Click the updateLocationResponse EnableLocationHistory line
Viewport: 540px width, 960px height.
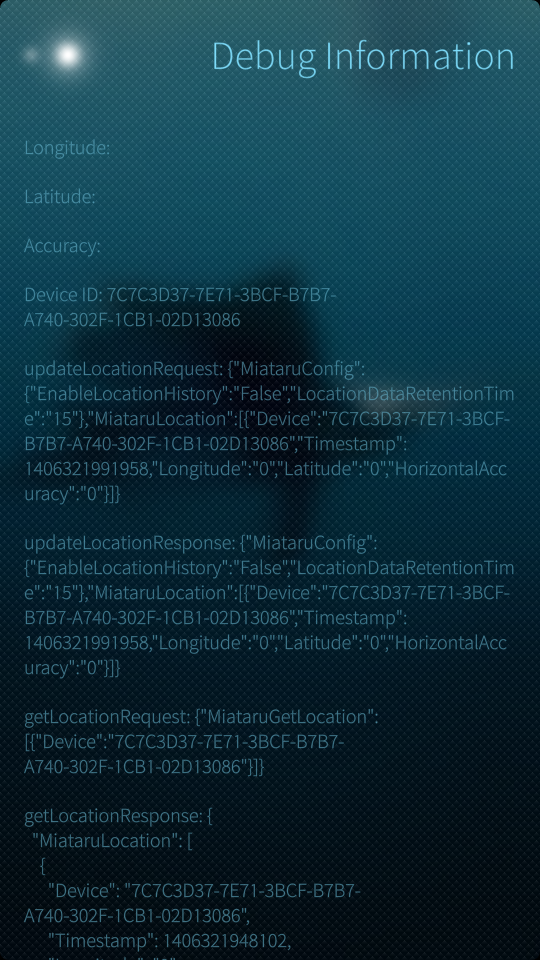tap(269, 568)
